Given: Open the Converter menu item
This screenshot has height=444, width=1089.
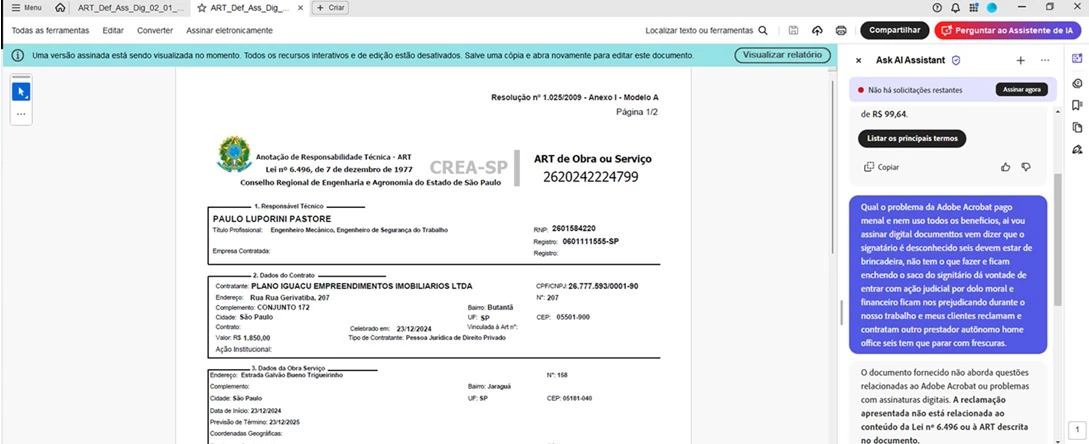Looking at the screenshot, I should (155, 31).
